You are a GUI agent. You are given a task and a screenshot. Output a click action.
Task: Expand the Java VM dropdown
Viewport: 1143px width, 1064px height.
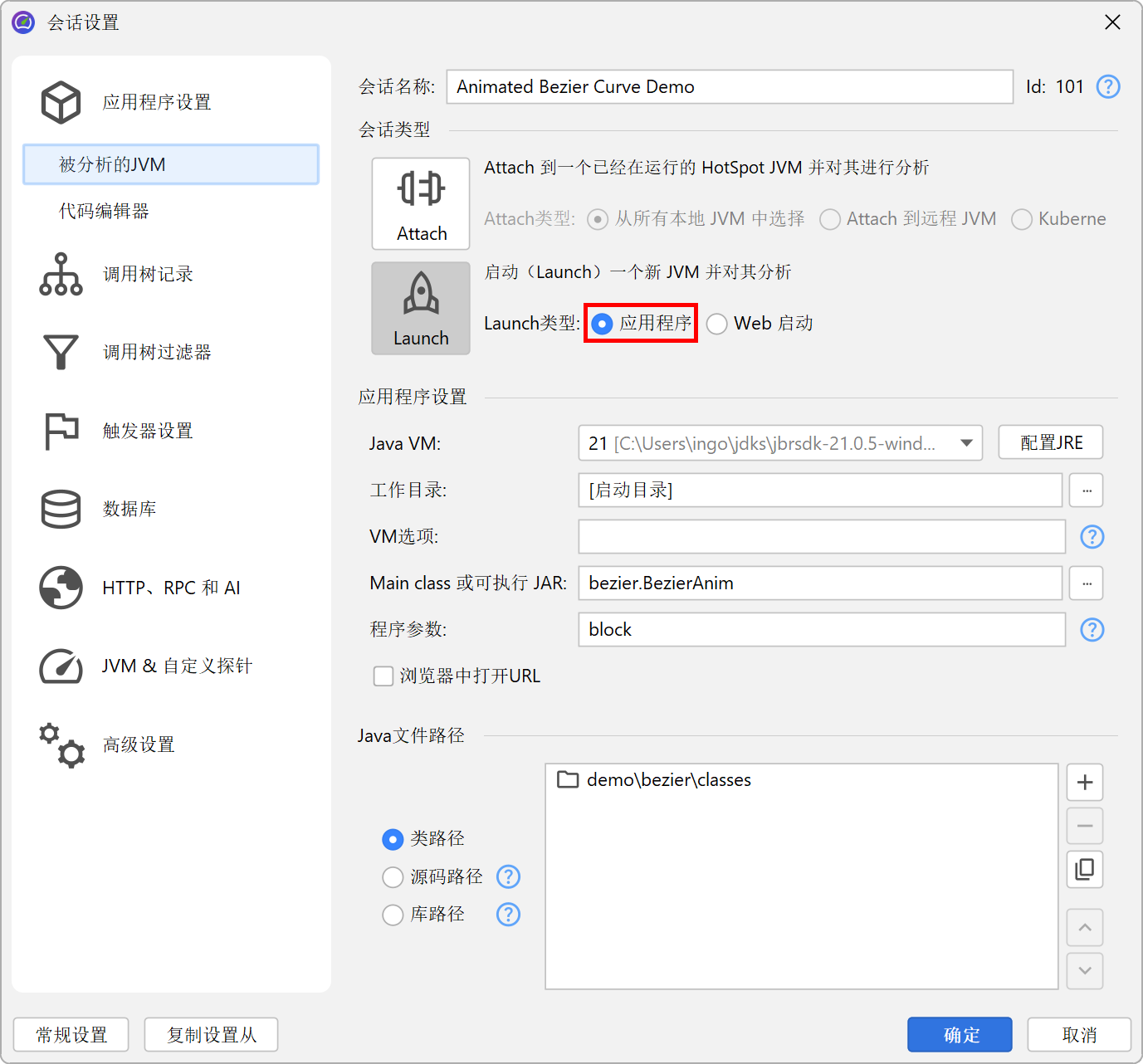tap(966, 443)
